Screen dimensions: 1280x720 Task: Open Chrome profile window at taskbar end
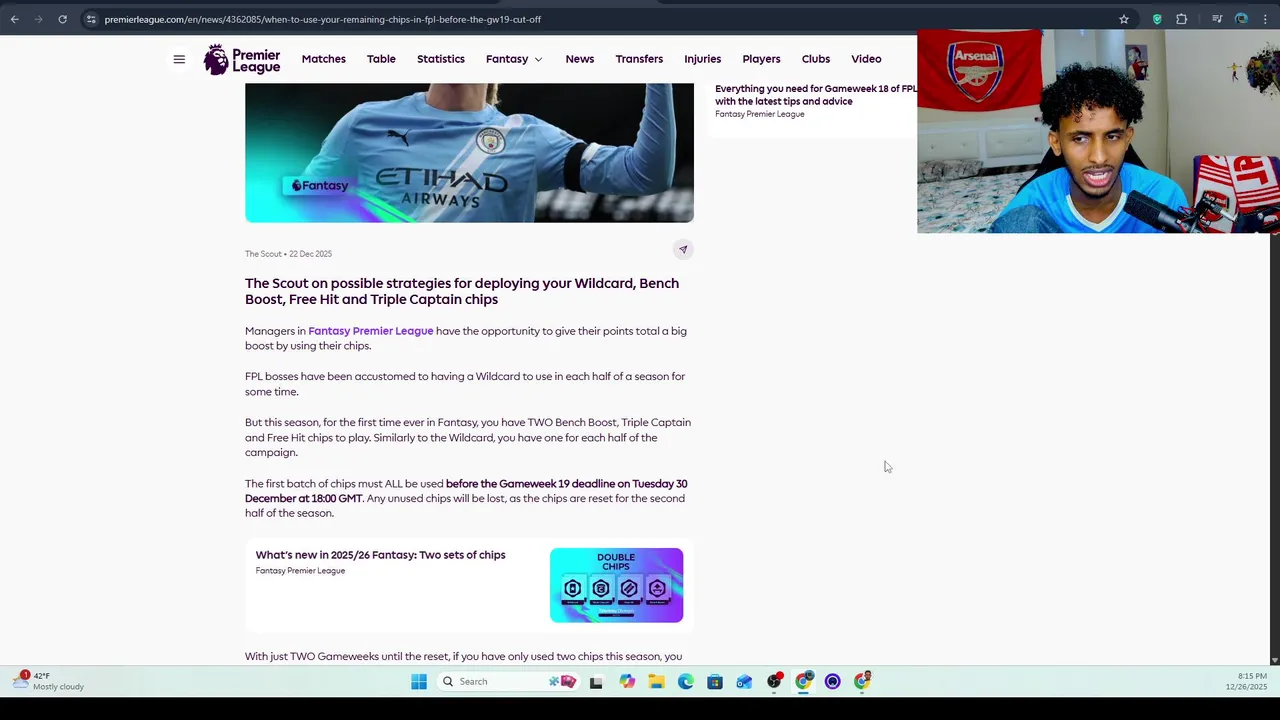tap(862, 682)
